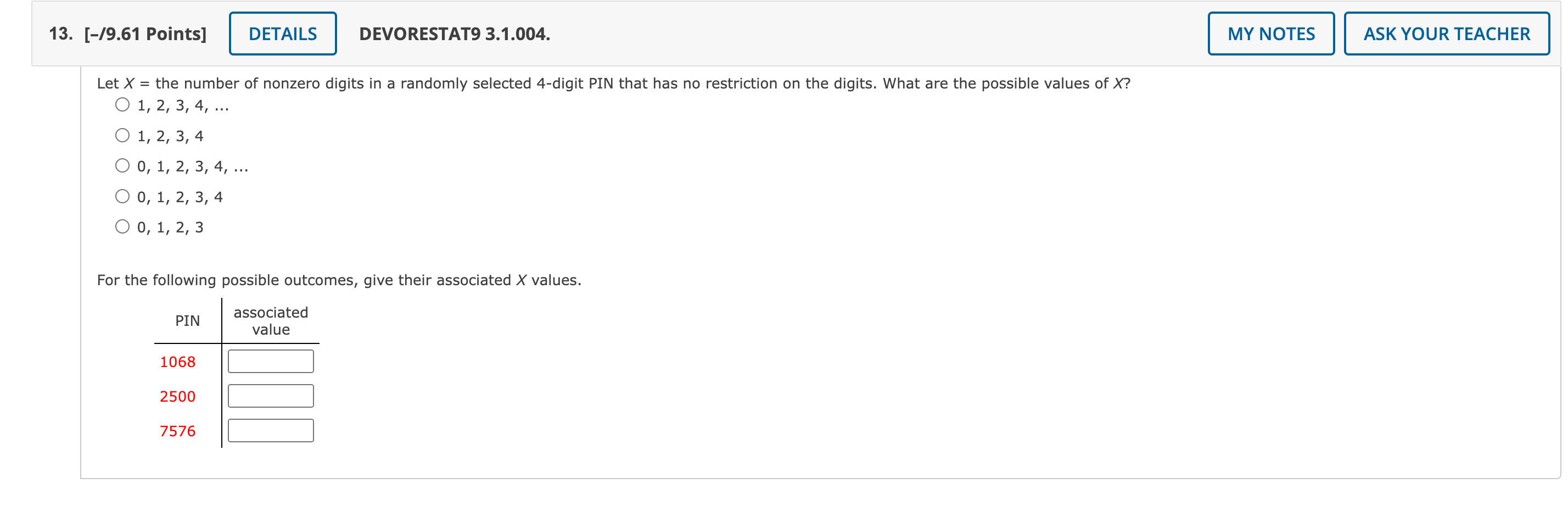Click the answer box for PIN 7576
This screenshot has height=522, width=1568.
270,430
